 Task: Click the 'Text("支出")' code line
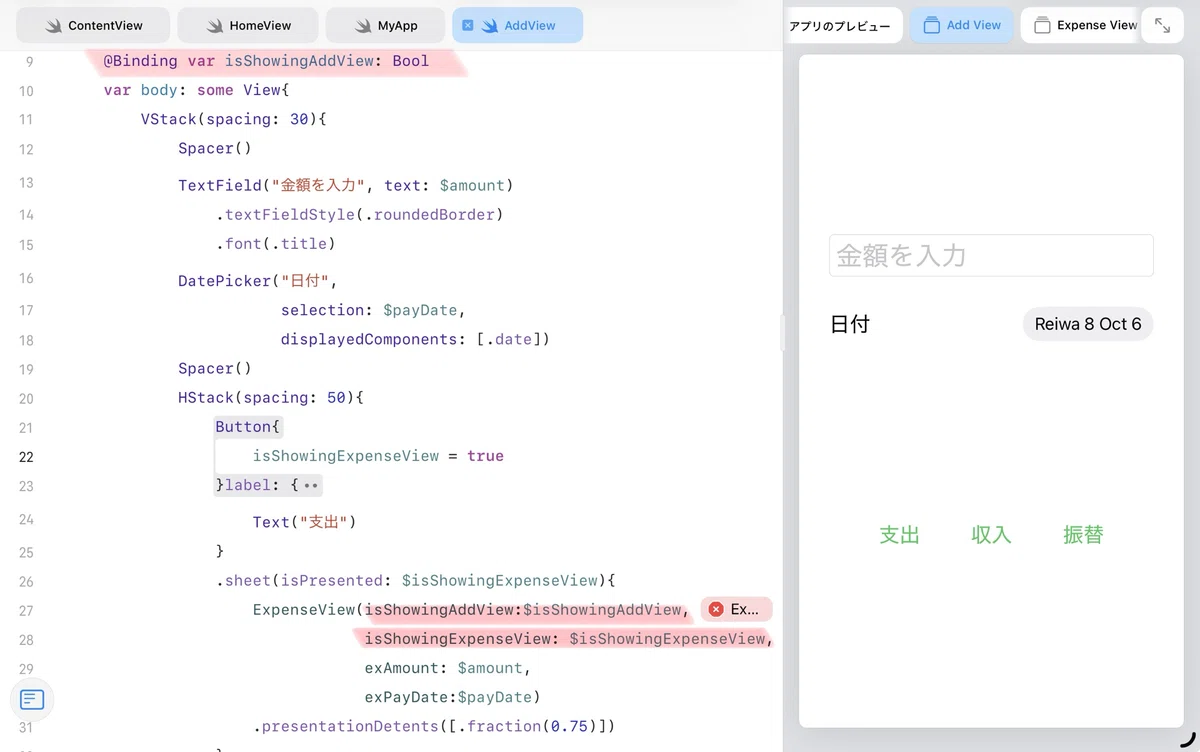(304, 522)
